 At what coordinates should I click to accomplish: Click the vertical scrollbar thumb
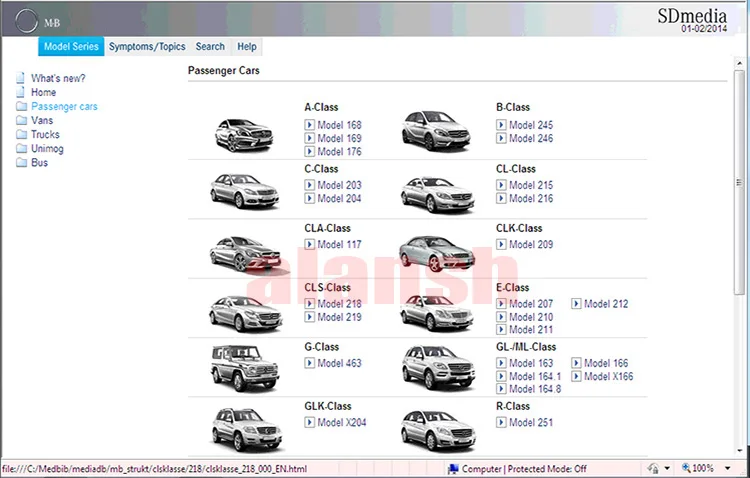click(x=739, y=183)
